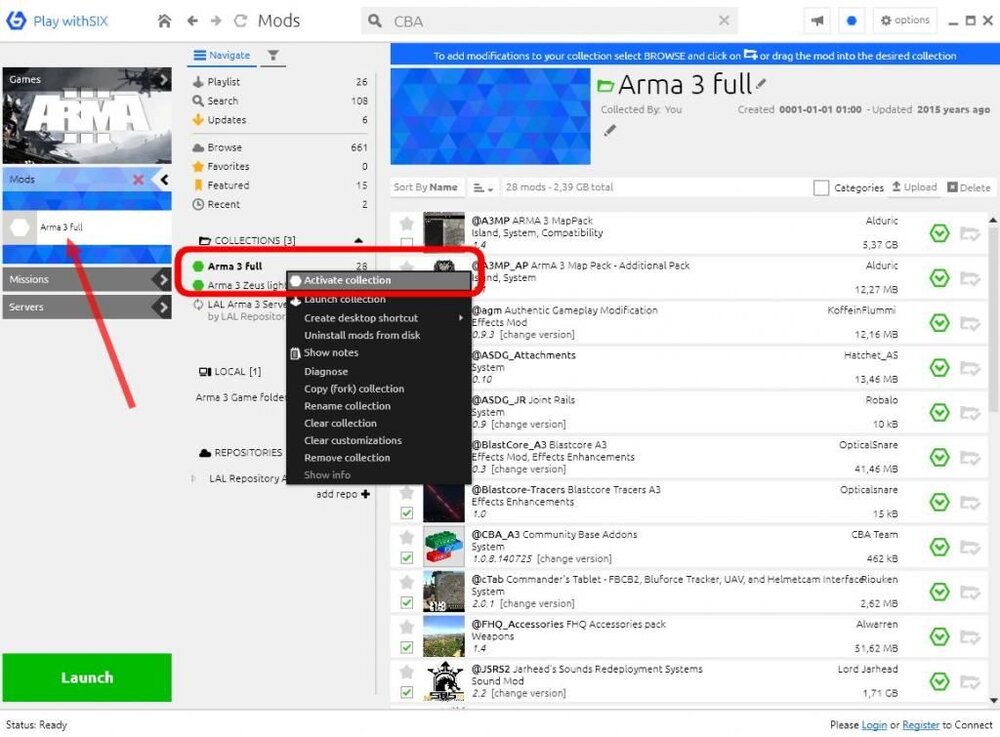The height and width of the screenshot is (737, 1000).
Task: Click the Login link
Action: [x=874, y=725]
